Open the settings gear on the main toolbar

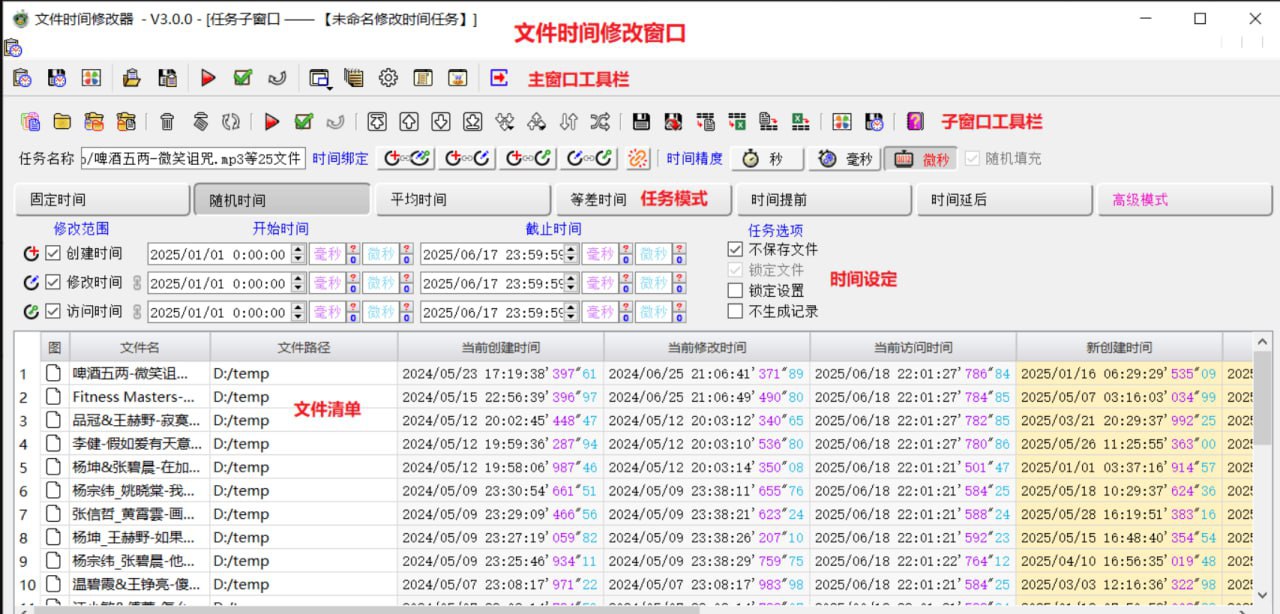click(387, 77)
